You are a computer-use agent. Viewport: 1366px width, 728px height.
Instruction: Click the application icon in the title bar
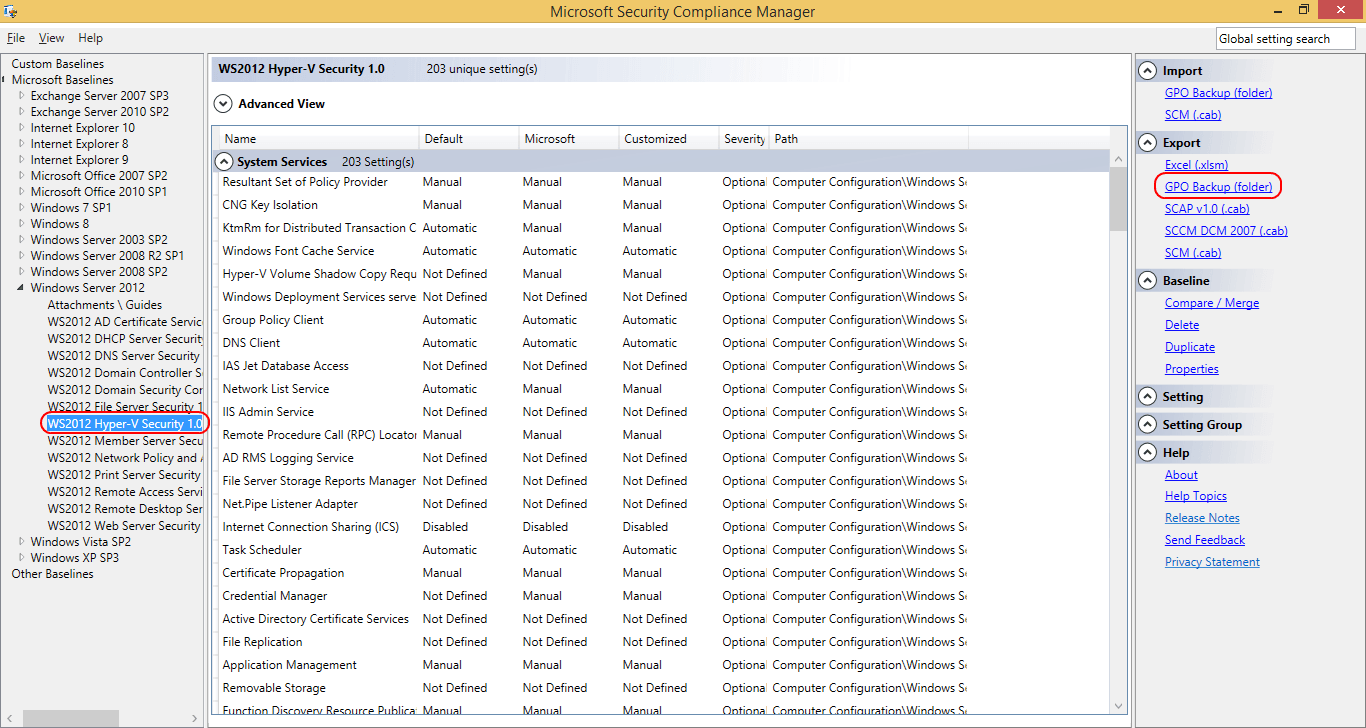[x=12, y=11]
